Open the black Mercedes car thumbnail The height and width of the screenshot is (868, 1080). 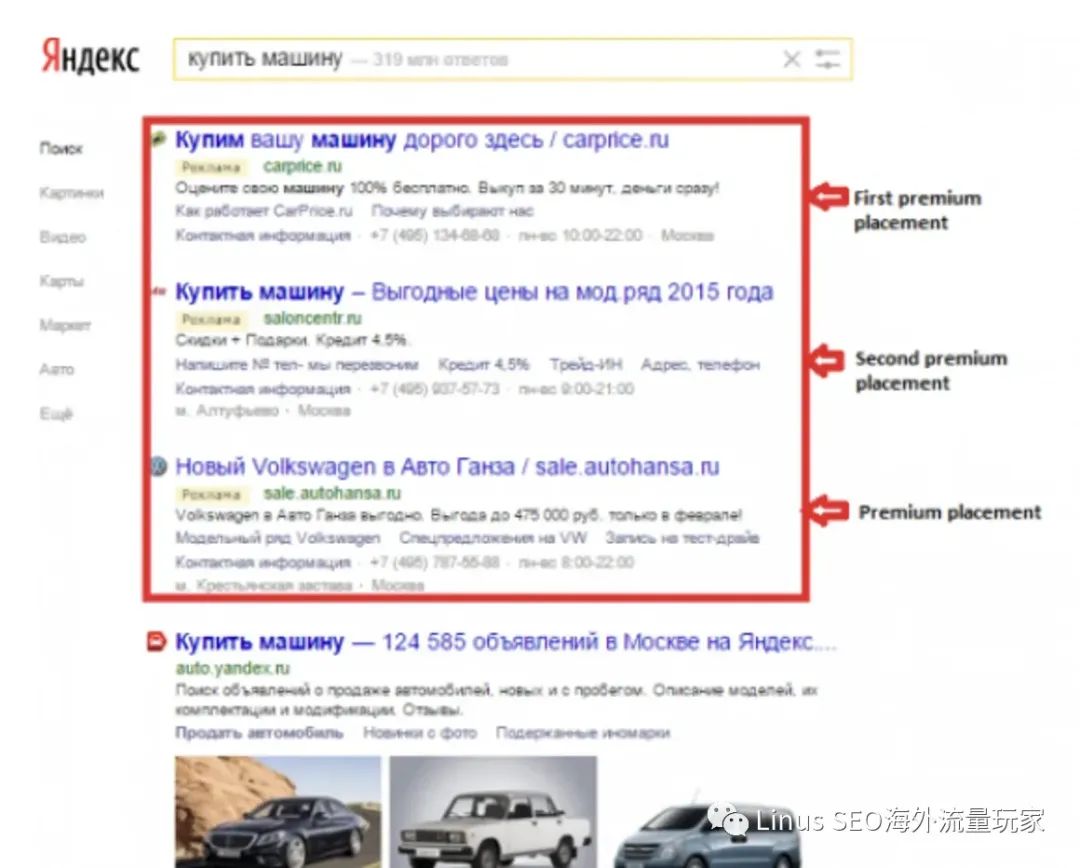tap(278, 812)
